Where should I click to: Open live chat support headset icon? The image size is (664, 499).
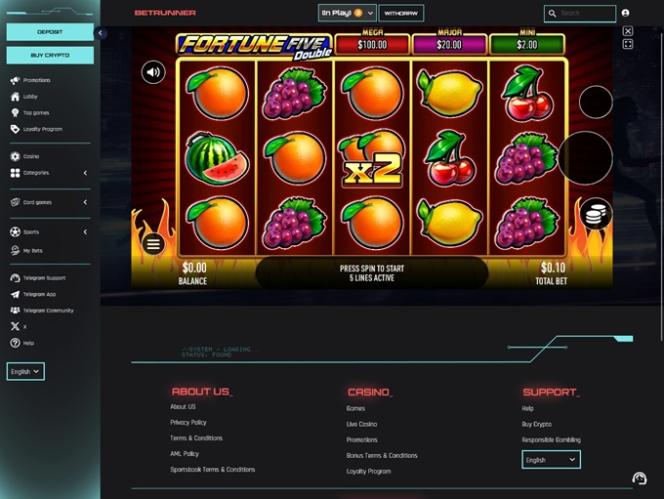(639, 479)
